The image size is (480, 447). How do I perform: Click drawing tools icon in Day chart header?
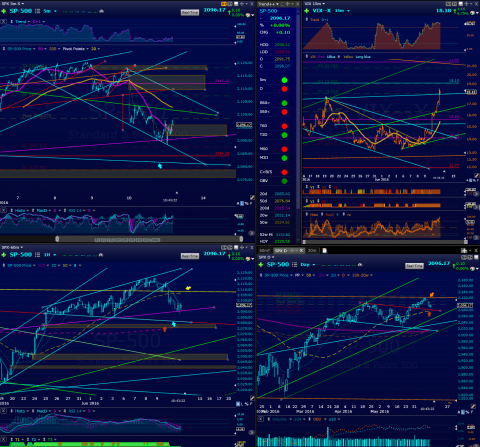[360, 265]
